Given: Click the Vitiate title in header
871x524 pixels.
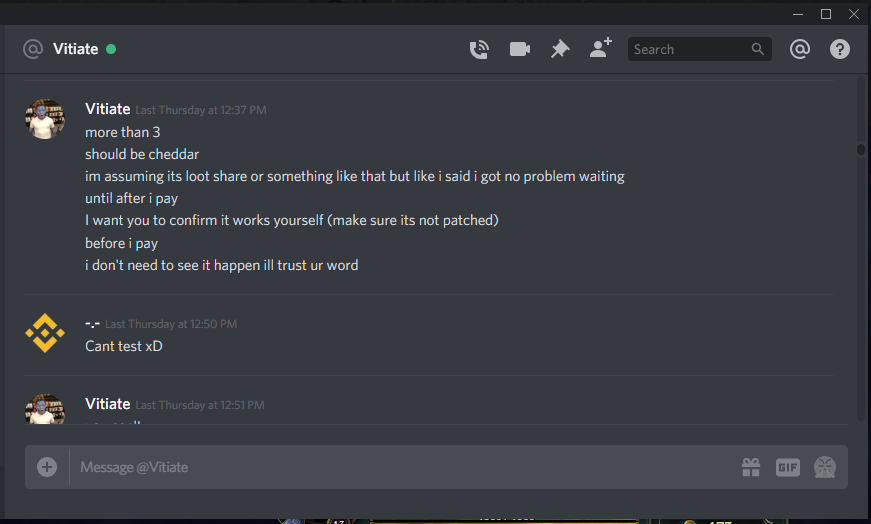Looking at the screenshot, I should pos(76,49).
